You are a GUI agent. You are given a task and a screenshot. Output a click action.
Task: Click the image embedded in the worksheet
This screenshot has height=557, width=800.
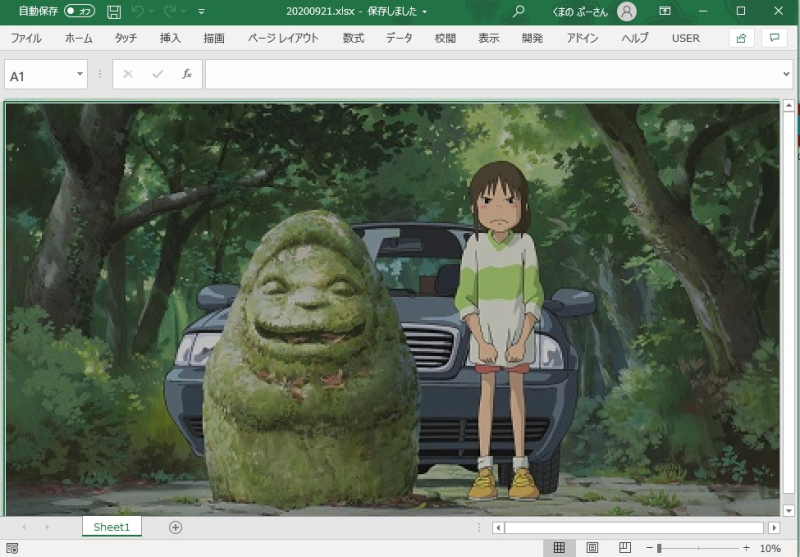tap(392, 309)
